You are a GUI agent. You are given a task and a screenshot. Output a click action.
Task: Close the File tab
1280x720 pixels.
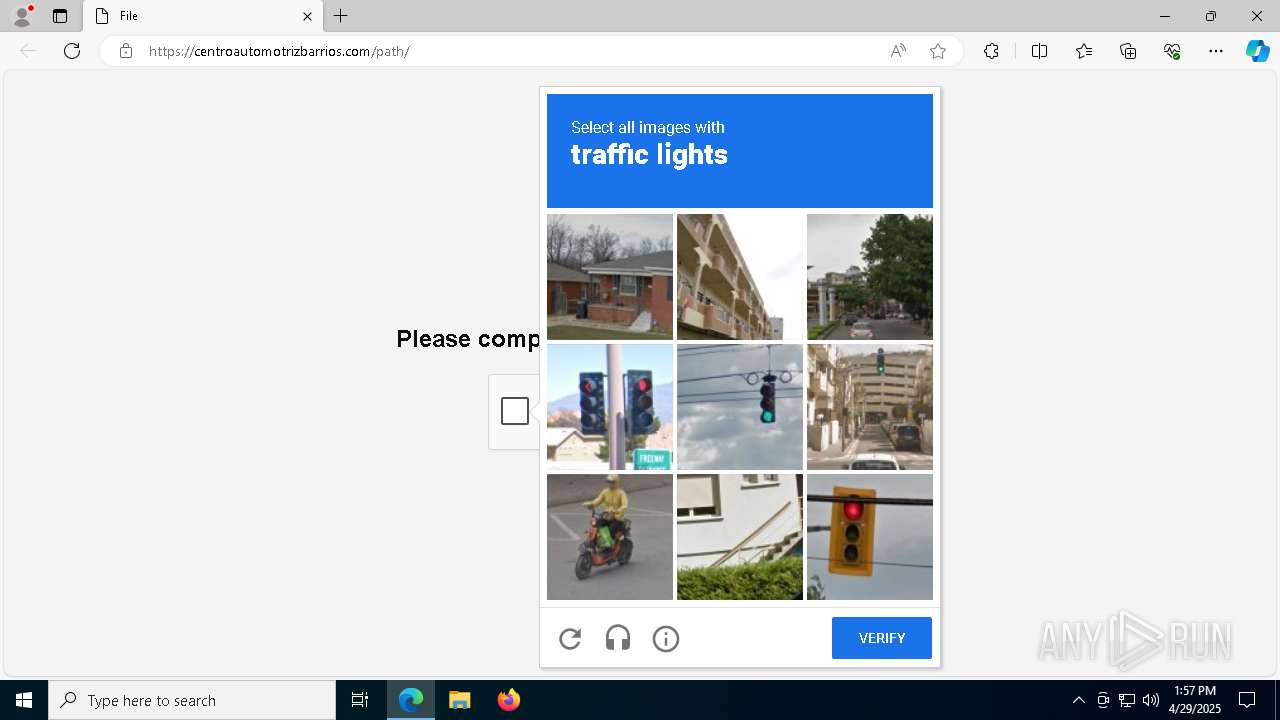[x=307, y=16]
